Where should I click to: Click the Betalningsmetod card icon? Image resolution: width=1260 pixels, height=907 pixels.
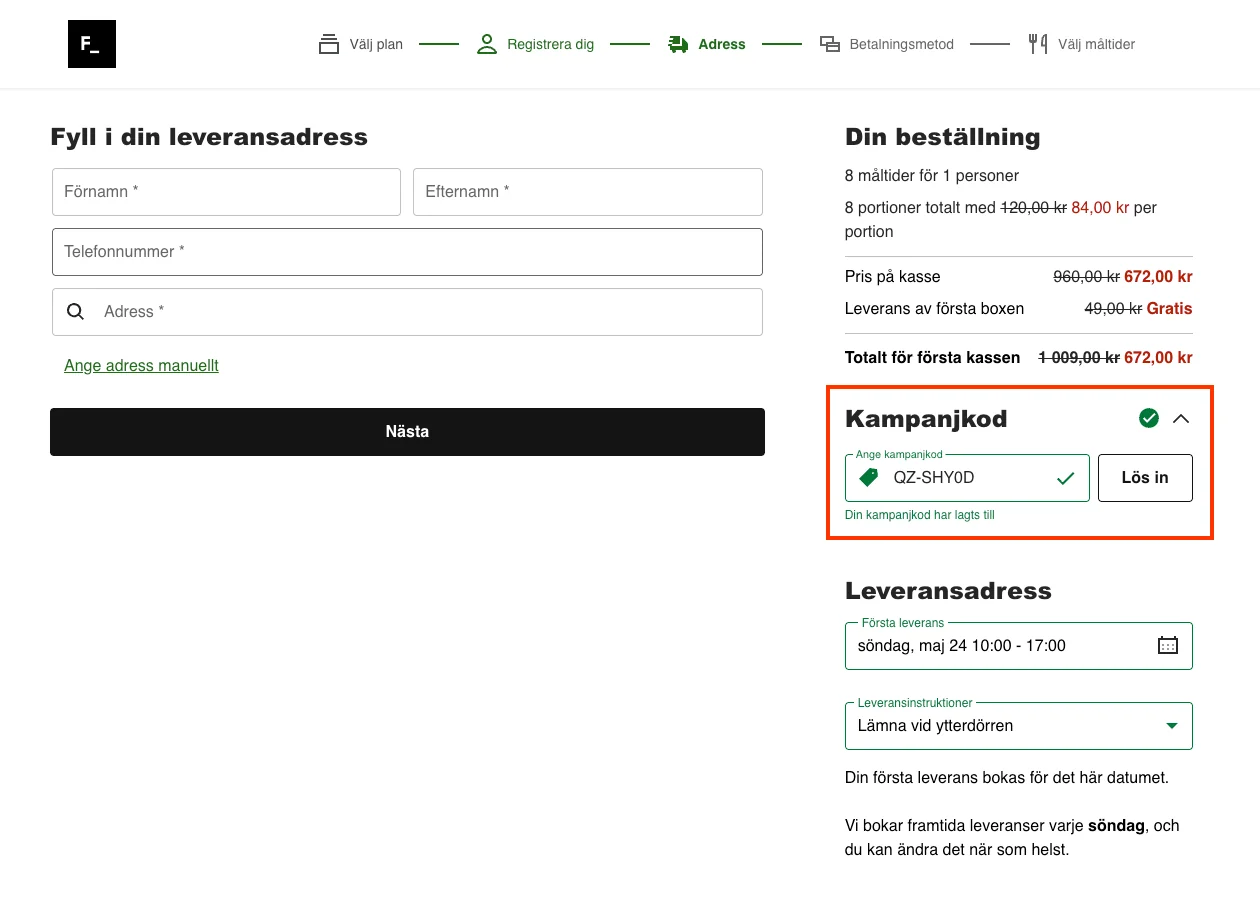(x=830, y=44)
